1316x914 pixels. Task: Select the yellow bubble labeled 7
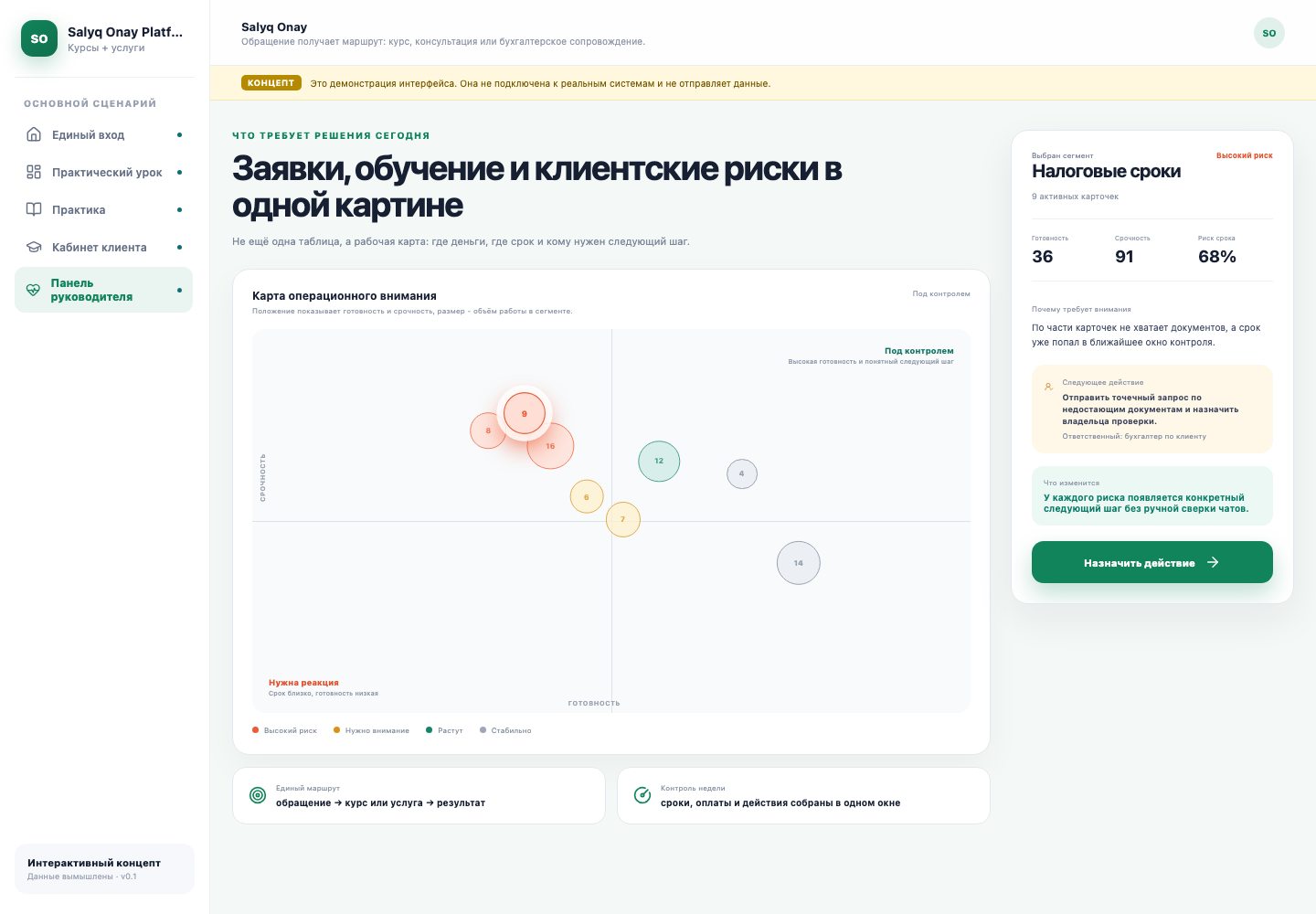(x=623, y=519)
